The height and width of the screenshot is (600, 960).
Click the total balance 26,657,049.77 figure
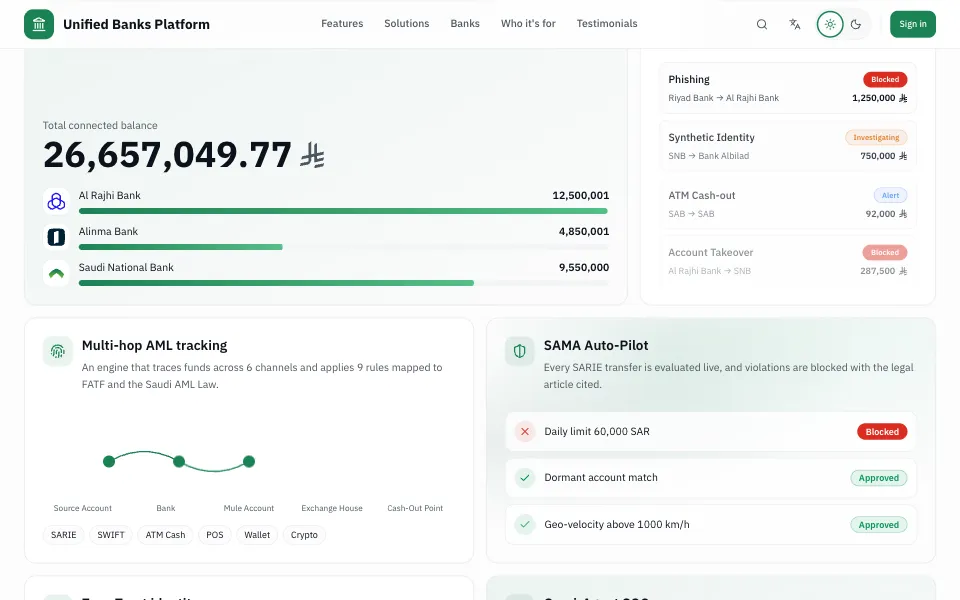pyautogui.click(x=167, y=155)
